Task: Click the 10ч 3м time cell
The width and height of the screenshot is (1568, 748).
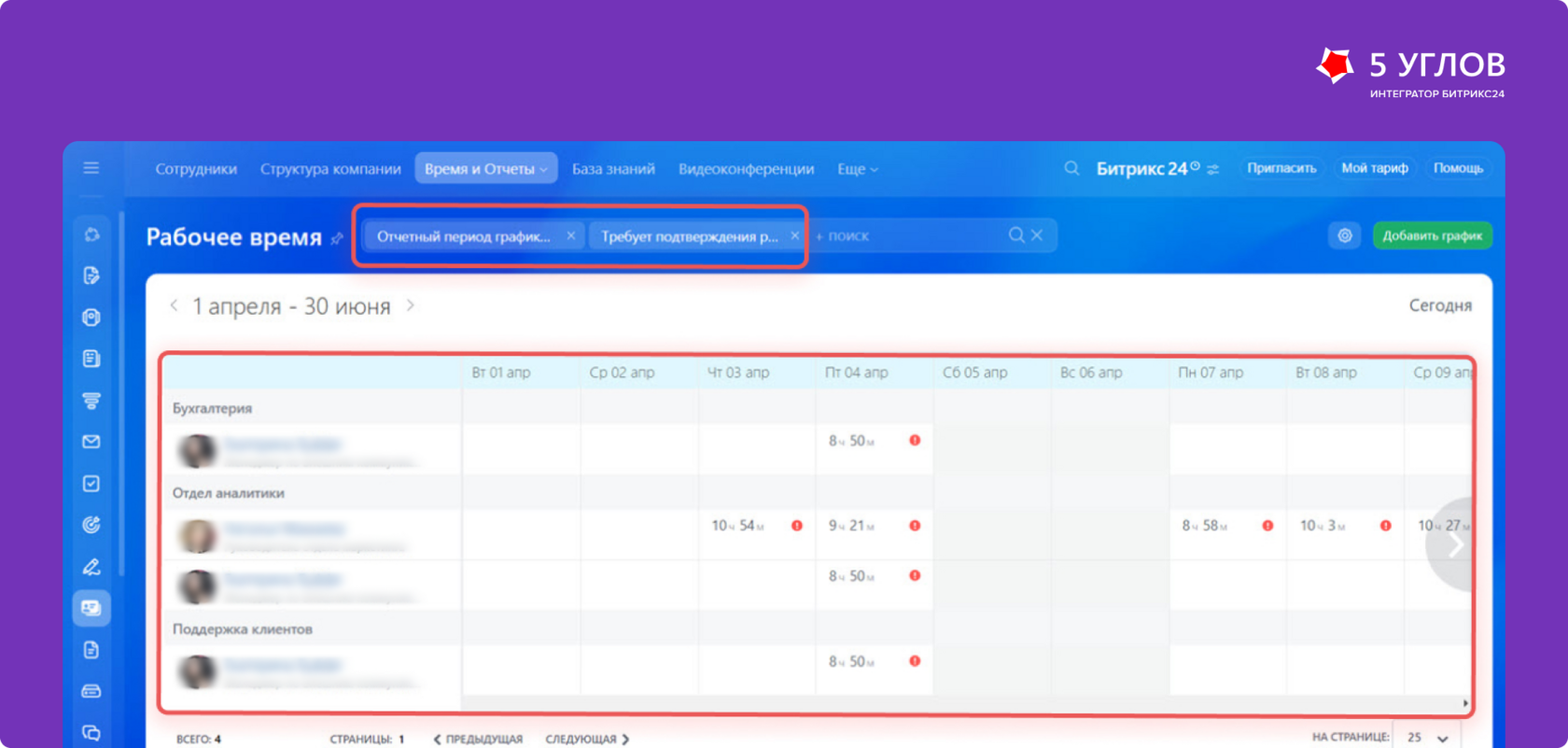Action: pos(1323,526)
